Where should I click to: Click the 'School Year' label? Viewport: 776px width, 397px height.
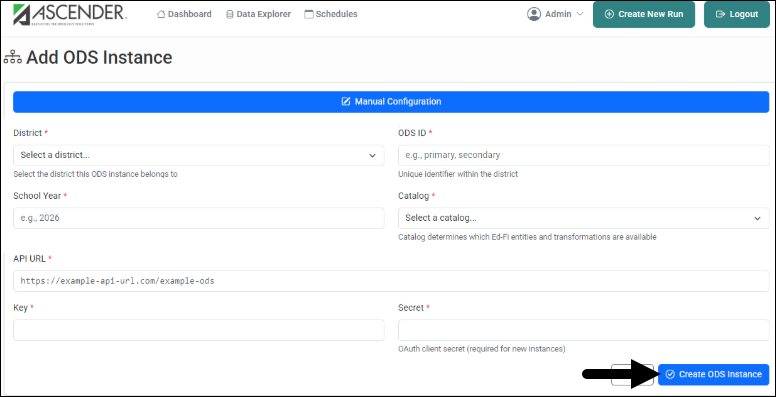tap(37, 196)
